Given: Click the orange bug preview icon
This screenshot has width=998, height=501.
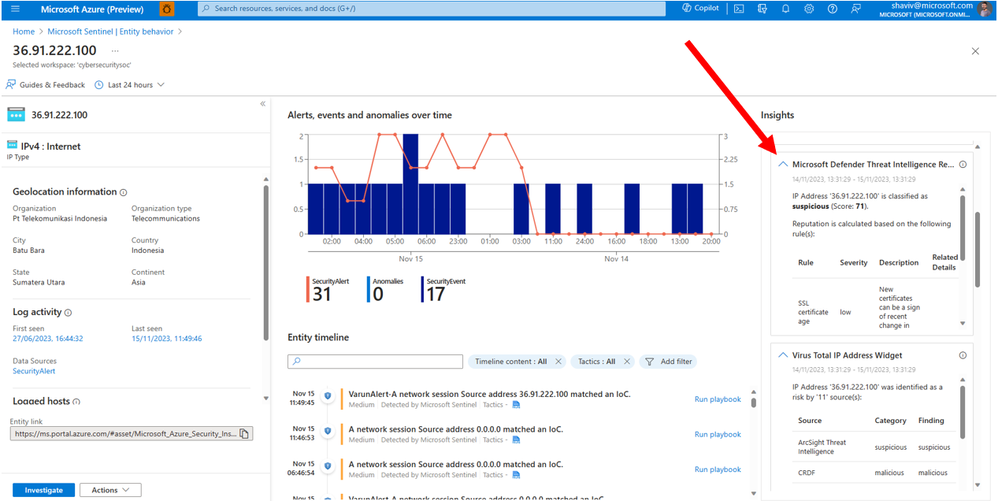Looking at the screenshot, I should coord(167,9).
